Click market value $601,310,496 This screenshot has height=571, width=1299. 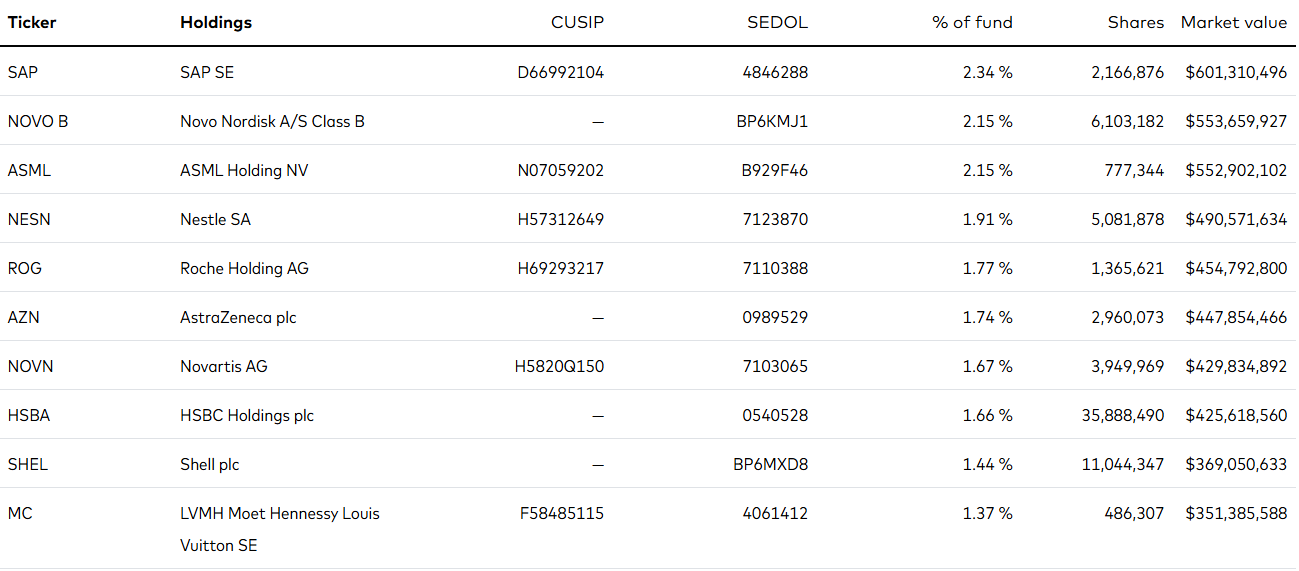point(1236,72)
